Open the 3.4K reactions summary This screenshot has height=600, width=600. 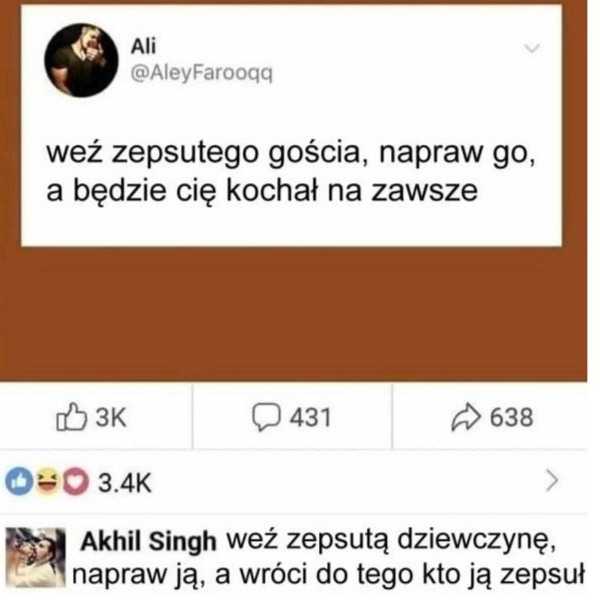click(125, 483)
